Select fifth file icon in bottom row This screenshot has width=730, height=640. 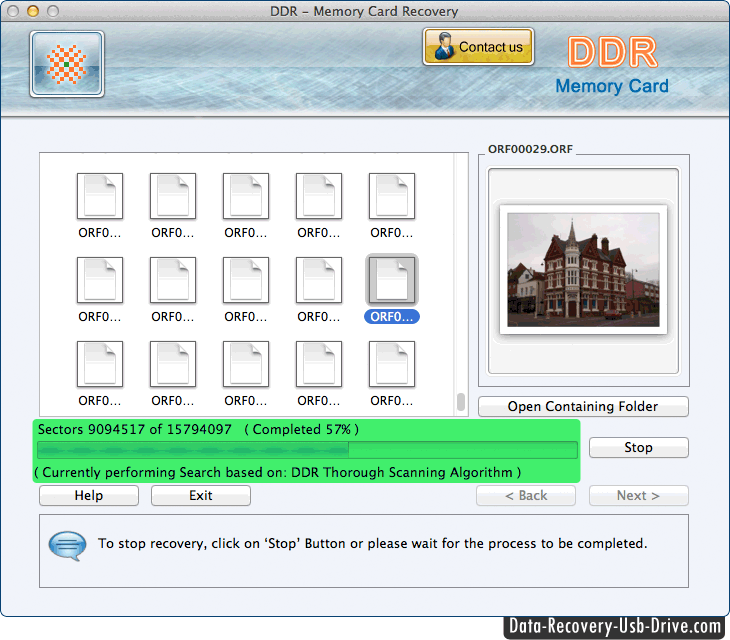click(x=392, y=364)
